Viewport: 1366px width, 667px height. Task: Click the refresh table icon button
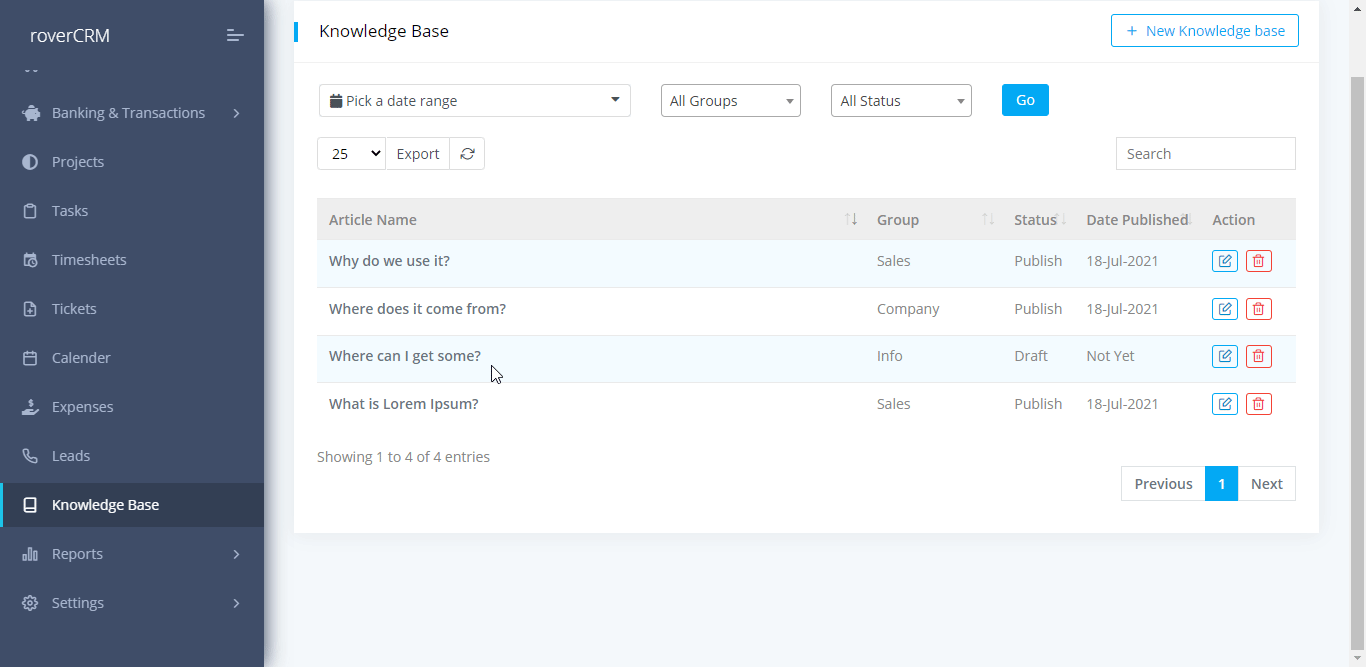coord(467,154)
